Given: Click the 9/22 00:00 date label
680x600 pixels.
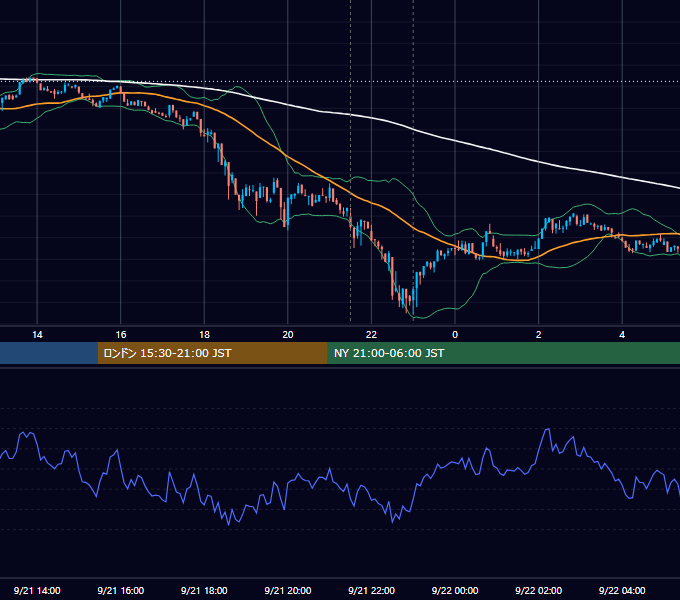Looking at the screenshot, I should (x=455, y=590).
